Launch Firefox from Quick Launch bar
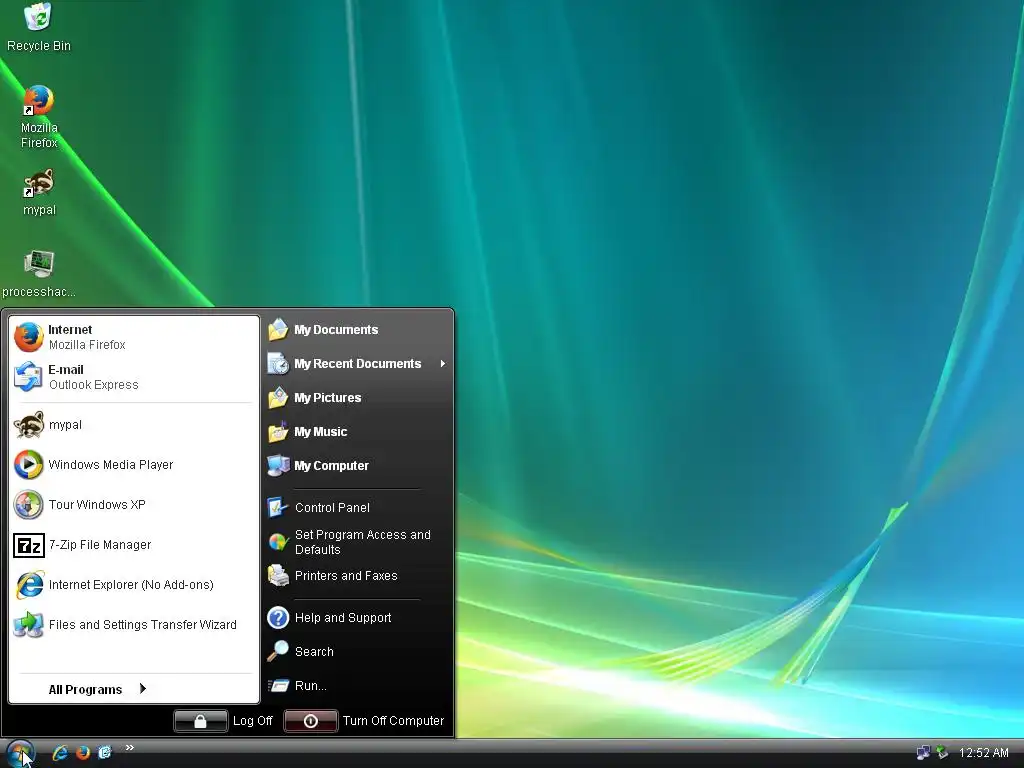The image size is (1024, 768). (82, 753)
